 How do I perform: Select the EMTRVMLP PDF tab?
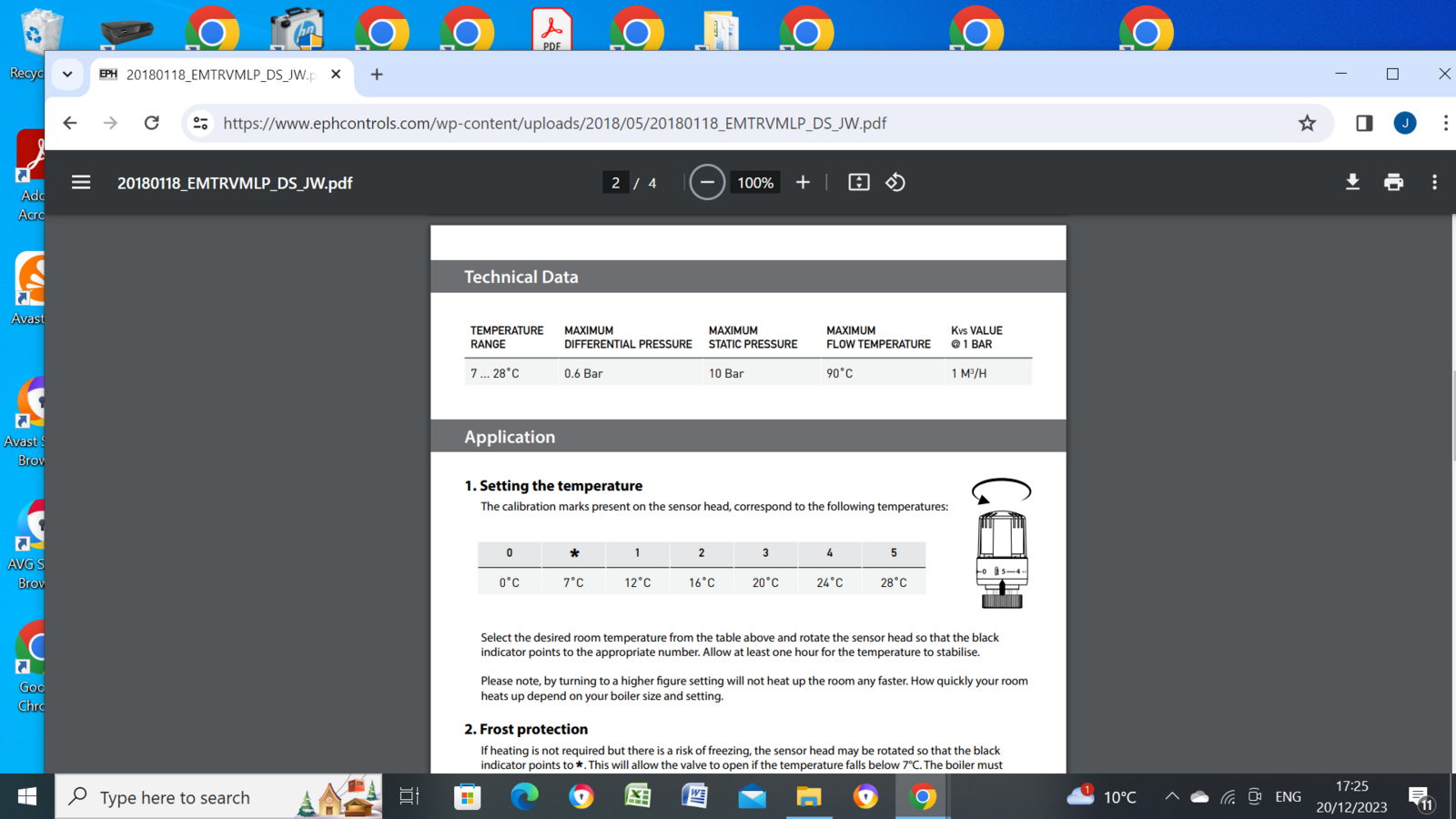tap(218, 75)
